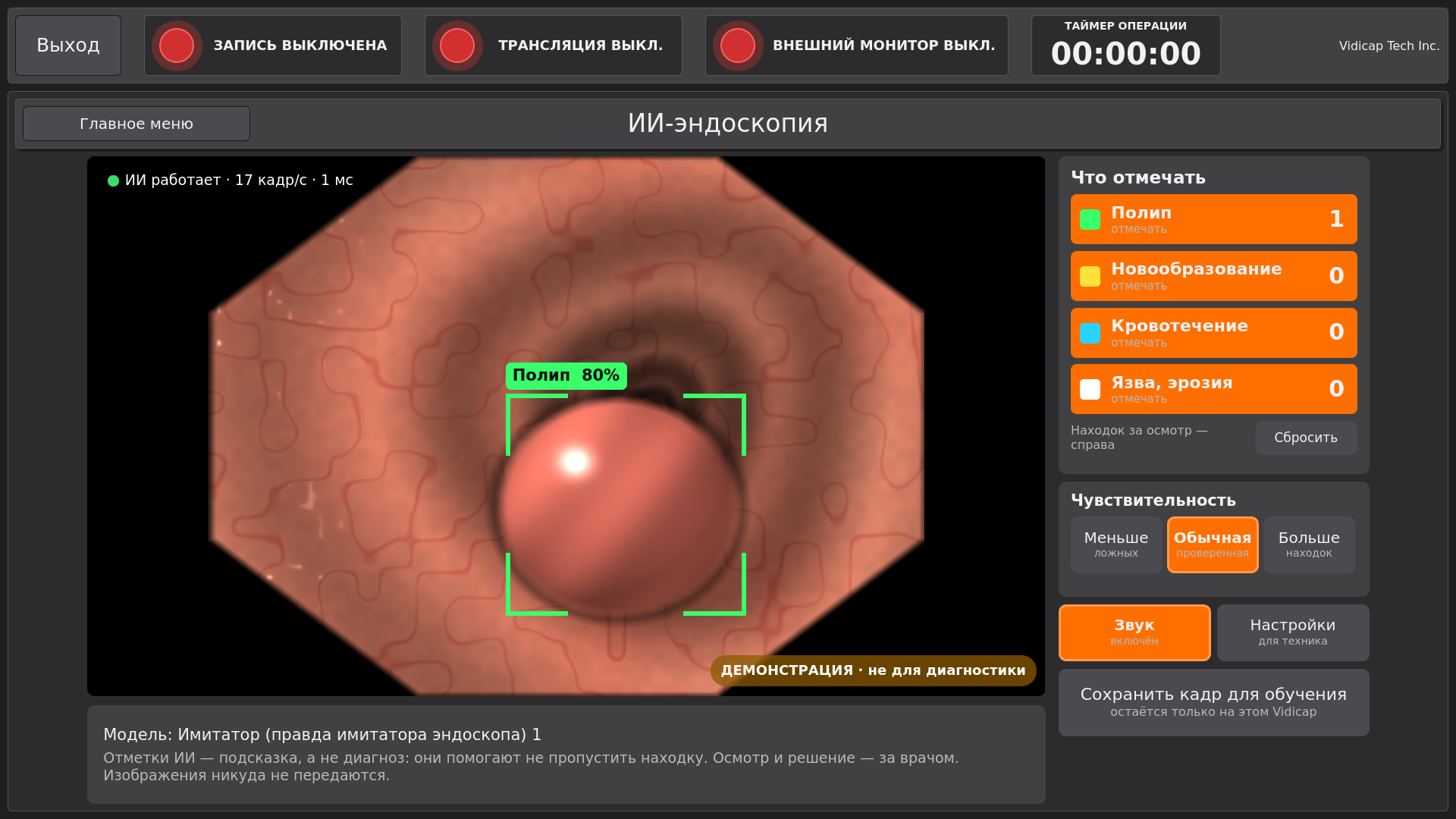Click ИИ работает · 17 кадр/с status text
This screenshot has height=819, width=1456.
pos(239,180)
